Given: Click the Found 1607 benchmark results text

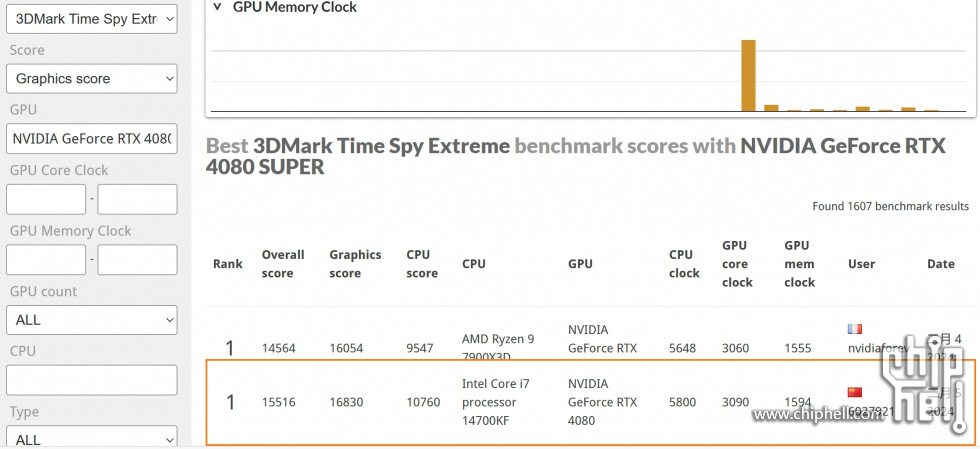Looking at the screenshot, I should click(891, 206).
